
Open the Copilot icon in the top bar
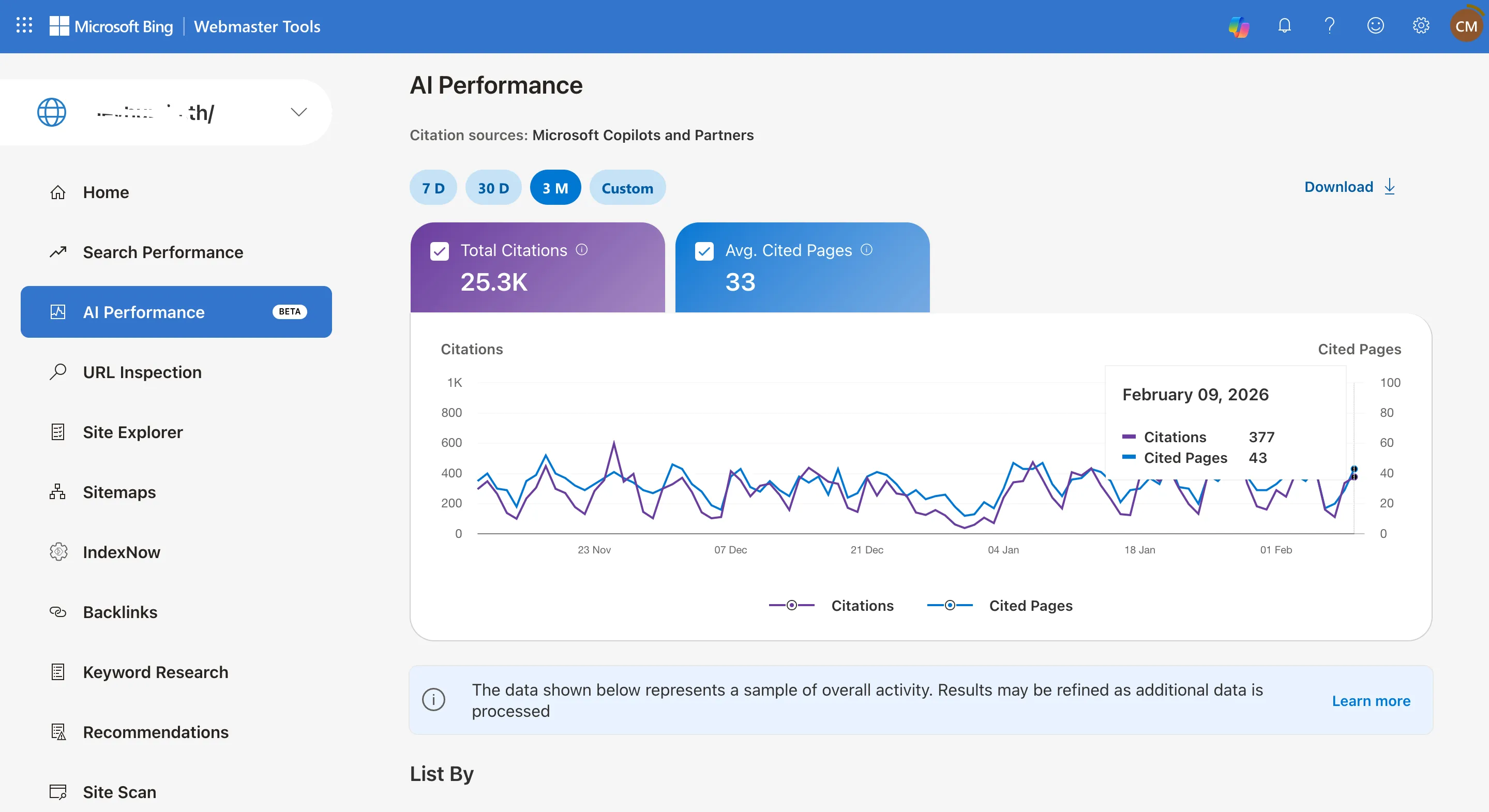[x=1238, y=26]
